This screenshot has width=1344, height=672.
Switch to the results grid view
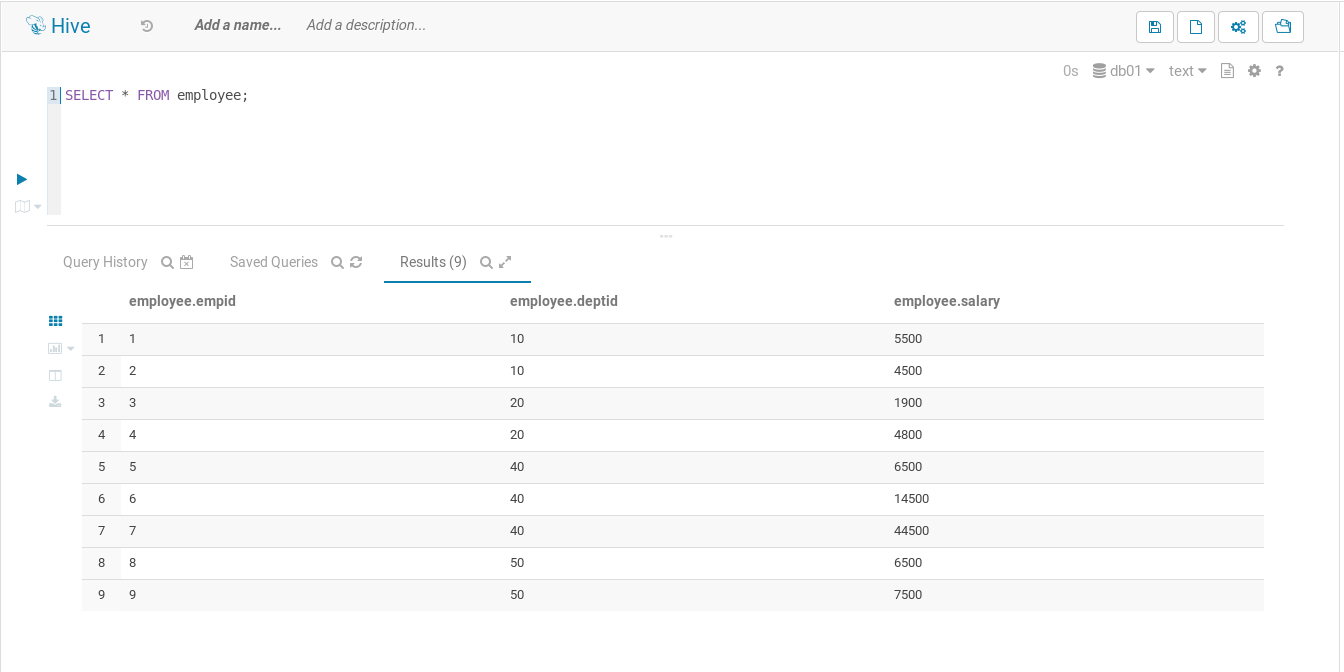click(x=56, y=321)
